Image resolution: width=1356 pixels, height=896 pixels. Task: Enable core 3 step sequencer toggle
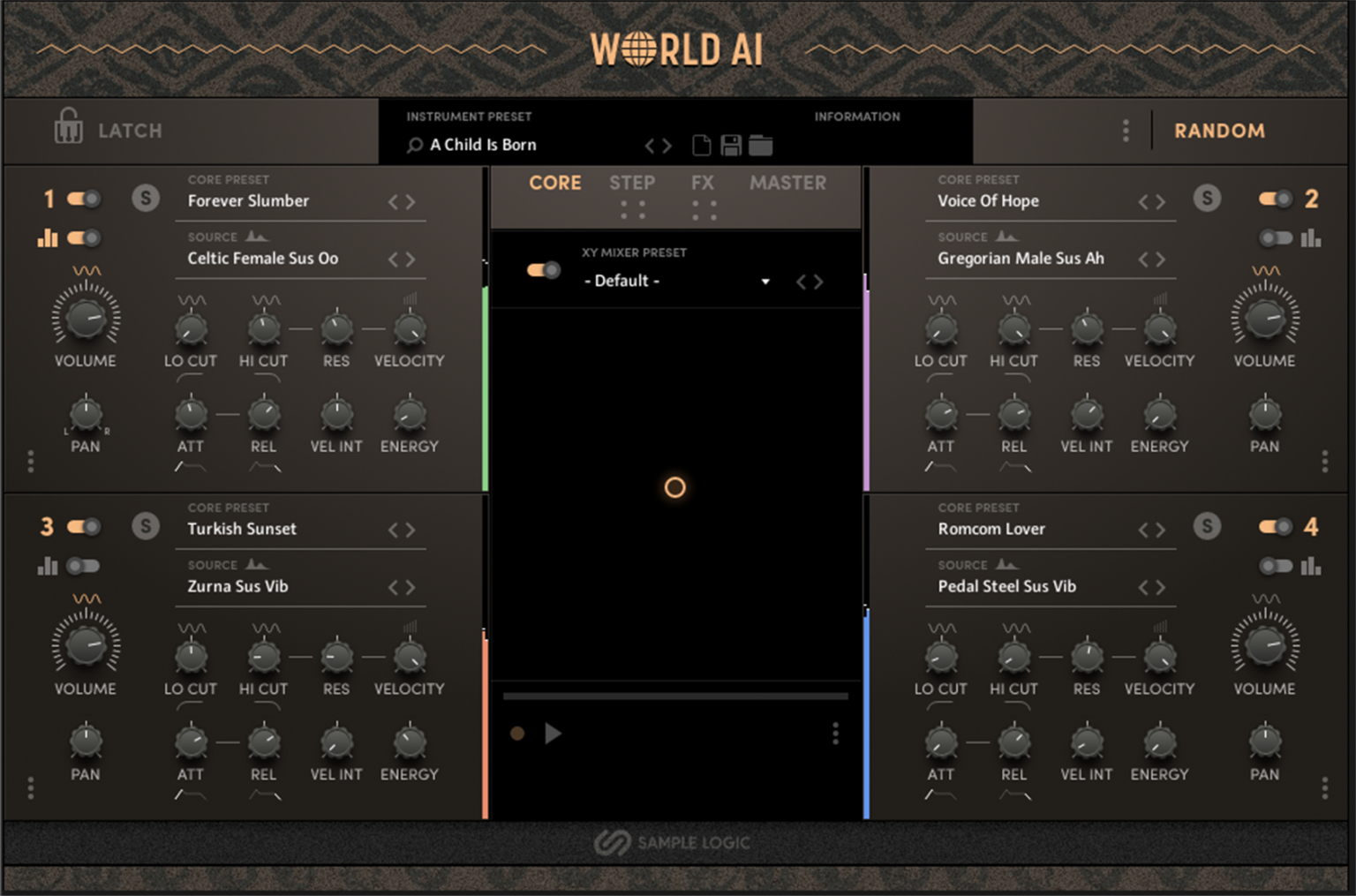click(84, 566)
